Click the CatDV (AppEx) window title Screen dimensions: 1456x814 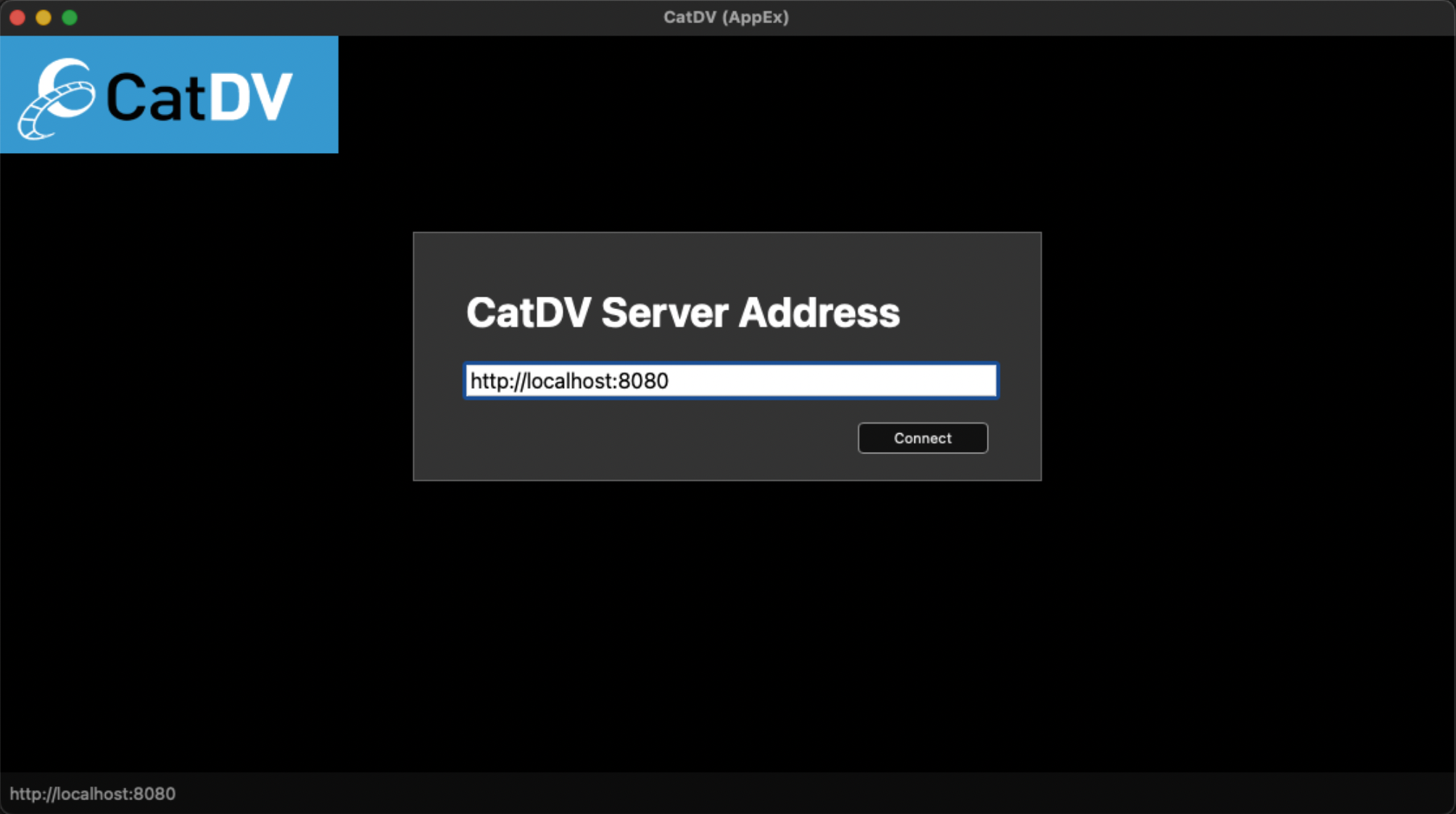tap(726, 17)
